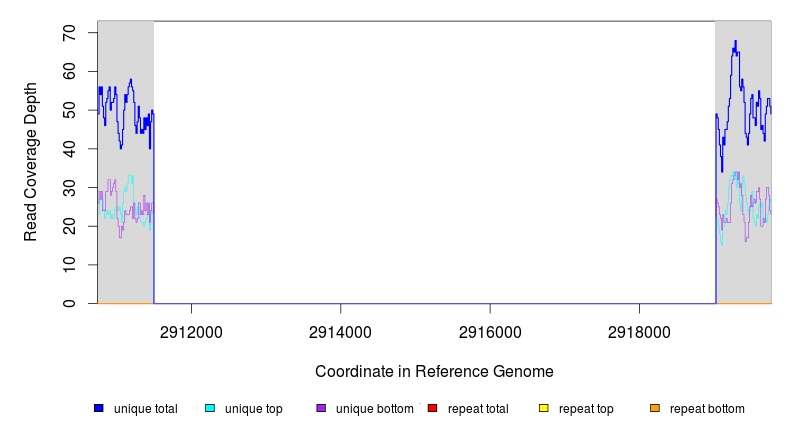
Task: Select the 'repeat total' legend label
Action: pos(479,409)
